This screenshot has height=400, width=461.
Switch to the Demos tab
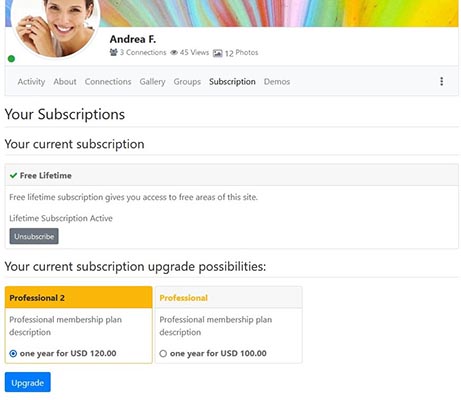[277, 82]
